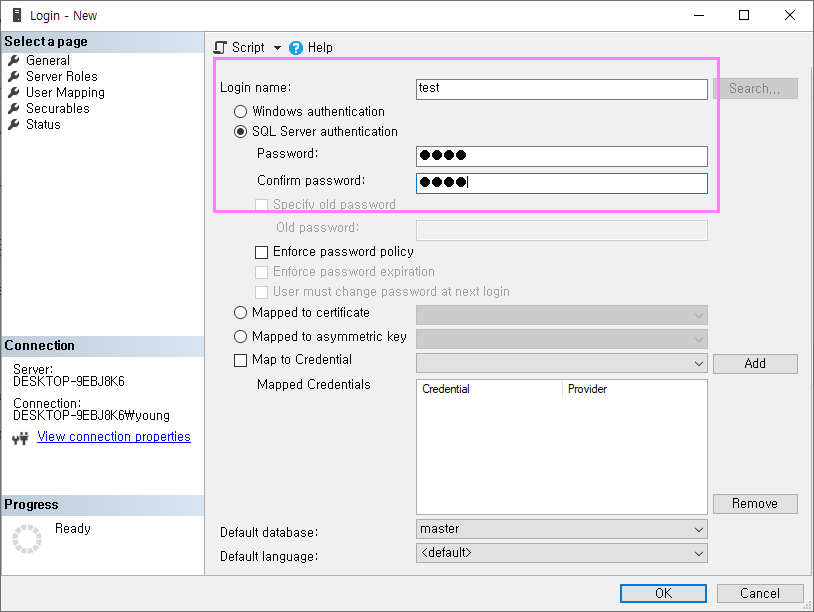The width and height of the screenshot is (814, 612).
Task: Check Enforce password policy
Action: coord(262,252)
